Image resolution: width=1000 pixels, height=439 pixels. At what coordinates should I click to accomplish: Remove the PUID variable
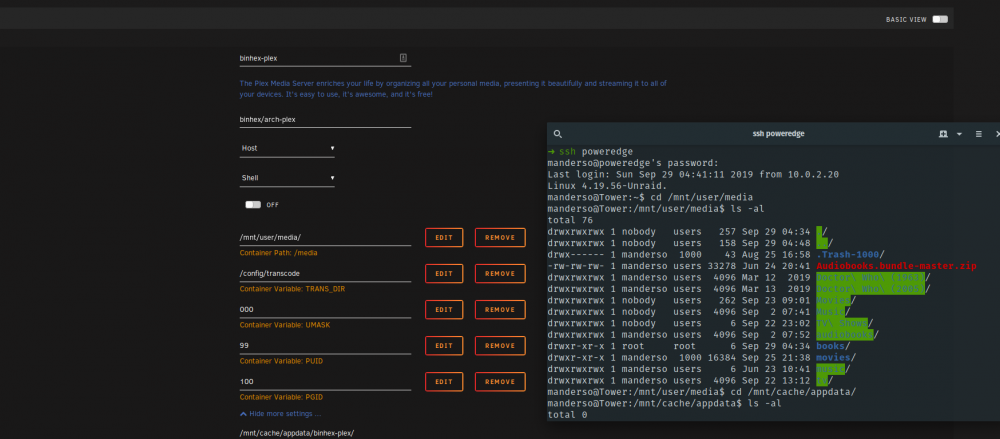pyautogui.click(x=500, y=345)
